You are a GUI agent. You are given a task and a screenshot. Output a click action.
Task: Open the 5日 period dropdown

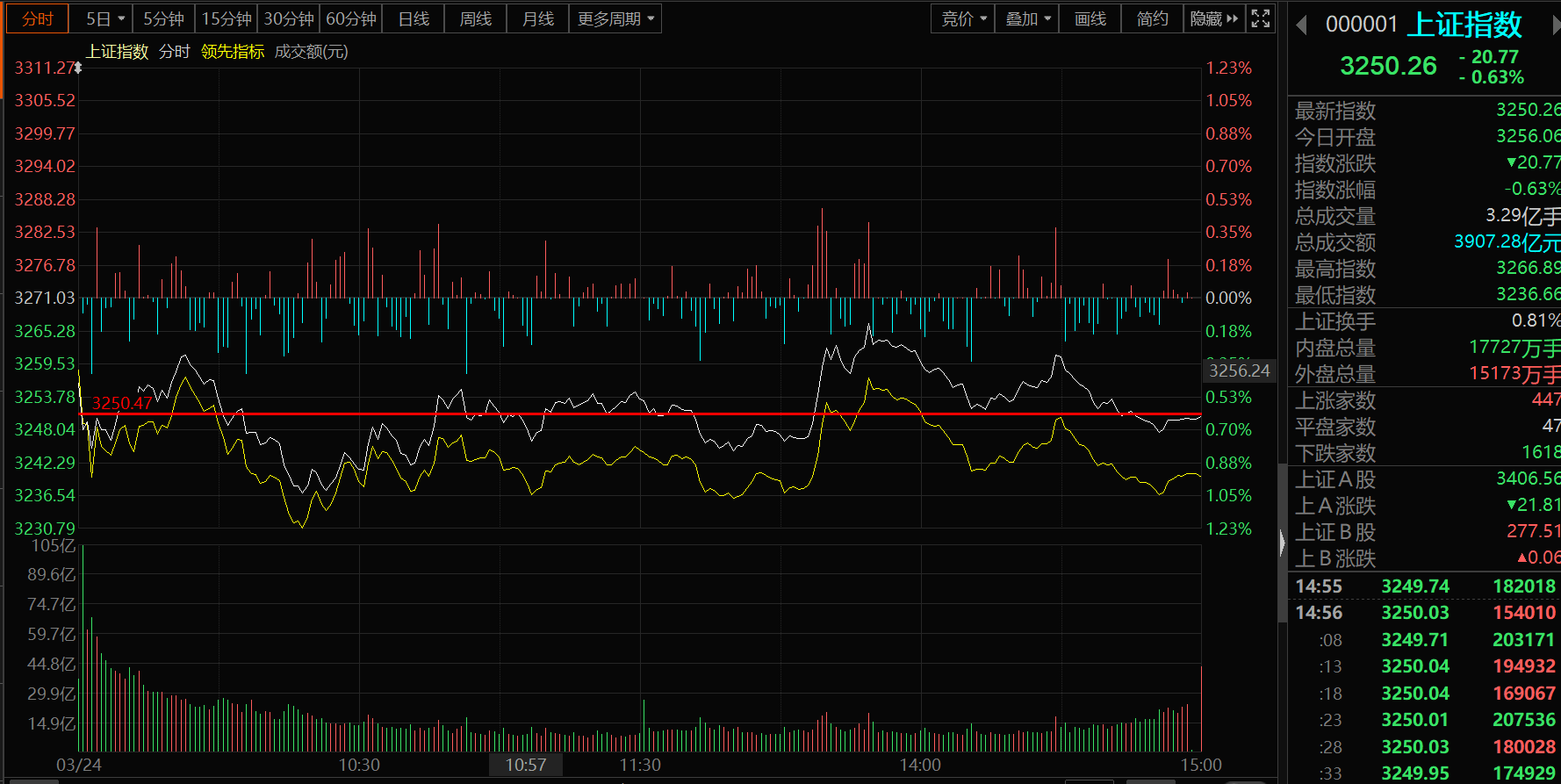point(105,18)
